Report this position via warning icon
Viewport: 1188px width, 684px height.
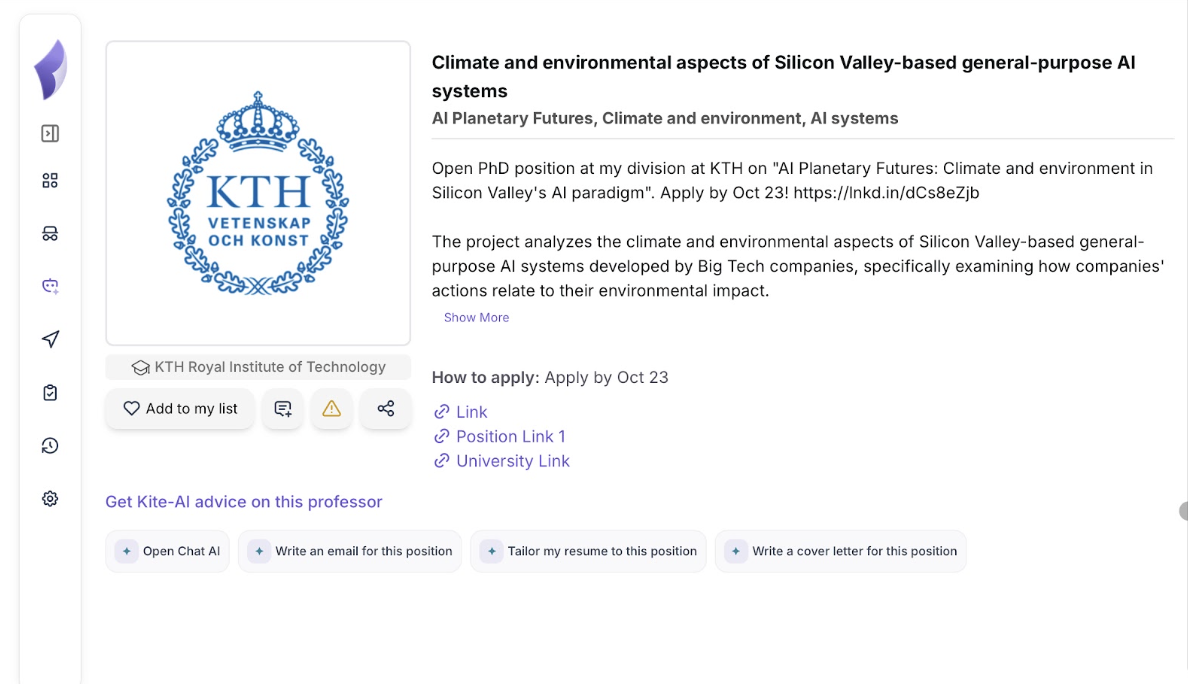click(332, 409)
